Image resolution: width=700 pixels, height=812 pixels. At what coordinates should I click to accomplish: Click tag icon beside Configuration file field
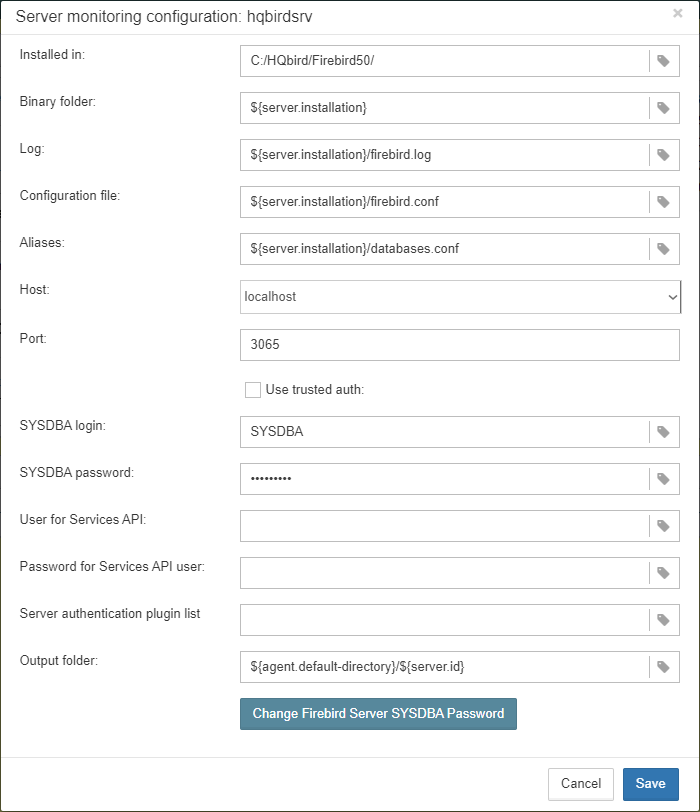(x=663, y=202)
